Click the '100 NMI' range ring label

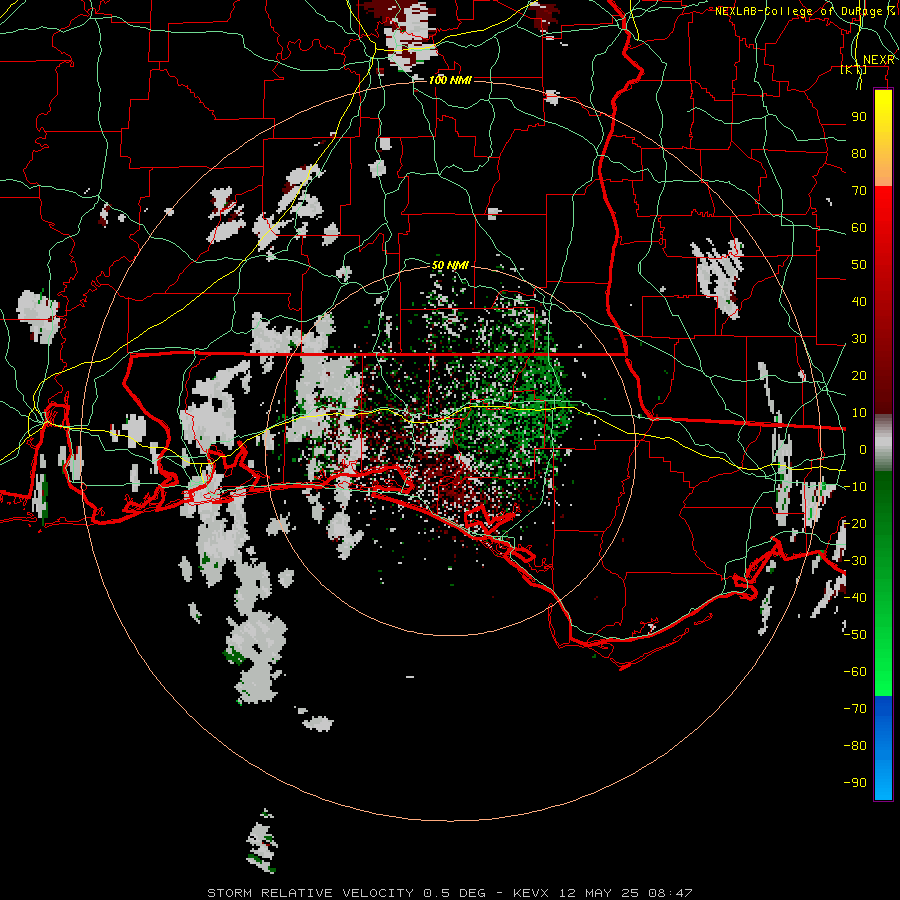point(451,80)
